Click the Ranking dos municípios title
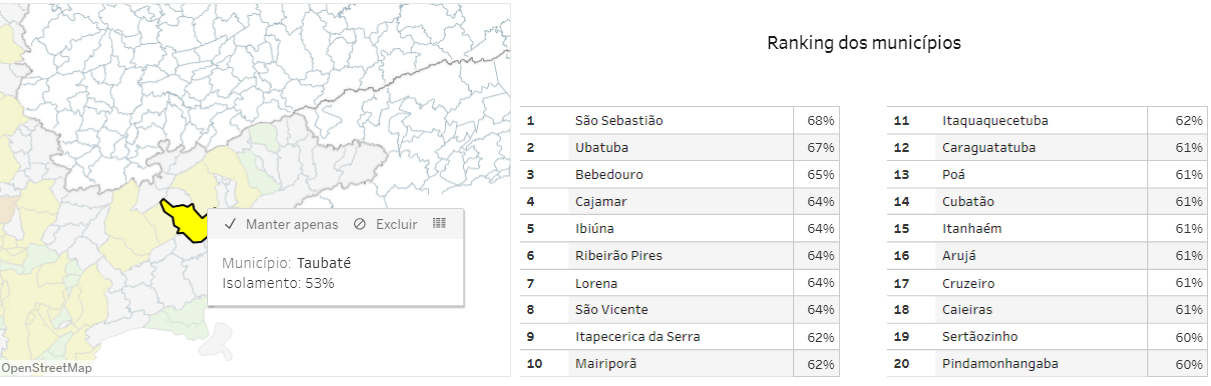This screenshot has height=386, width=1211. (x=864, y=43)
